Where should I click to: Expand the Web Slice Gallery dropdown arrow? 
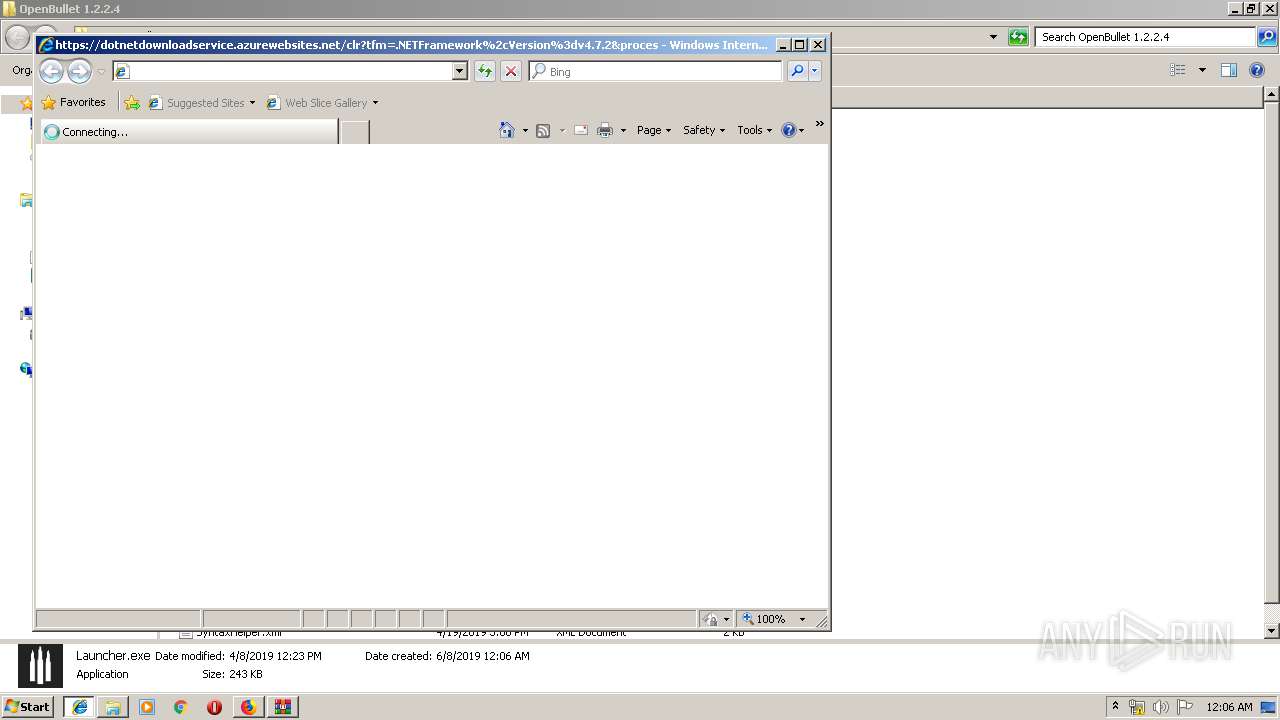pyautogui.click(x=375, y=102)
